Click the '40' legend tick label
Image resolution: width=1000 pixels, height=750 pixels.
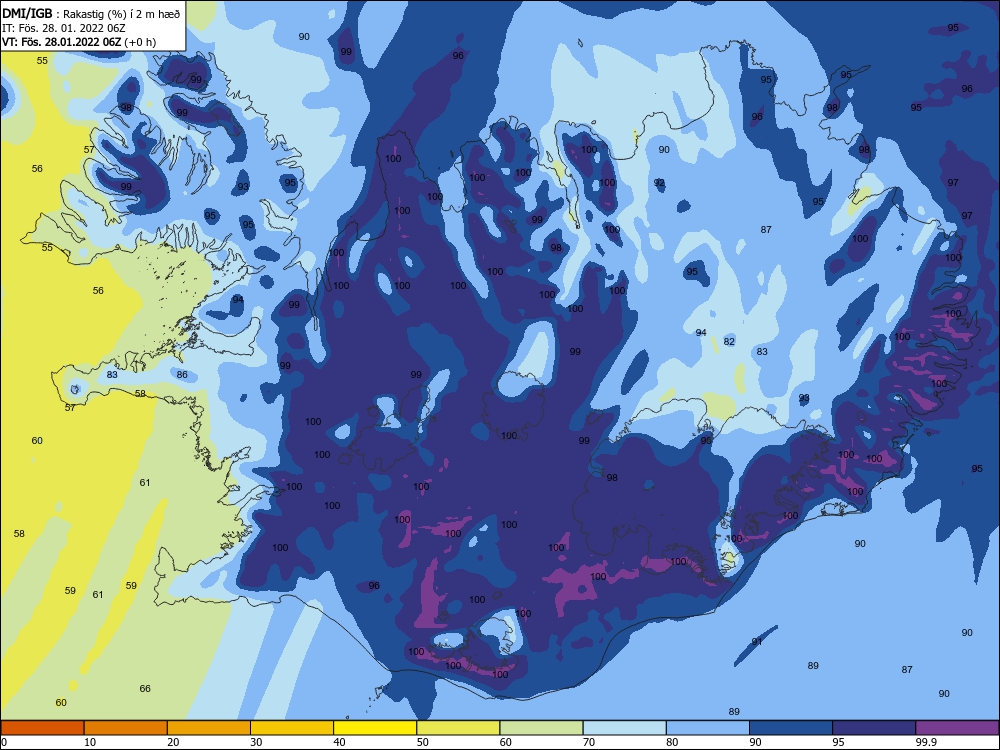(x=339, y=742)
